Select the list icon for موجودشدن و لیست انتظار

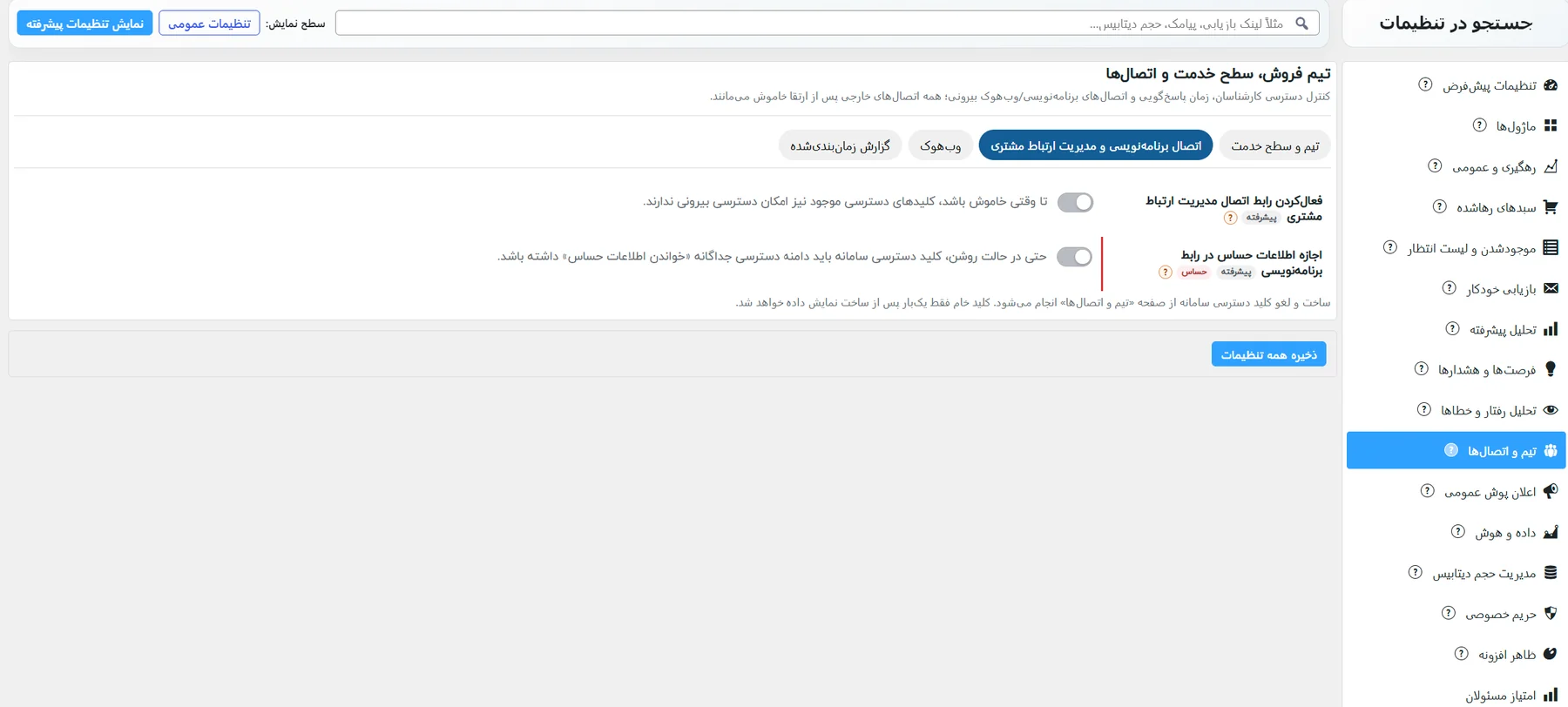(x=1551, y=247)
